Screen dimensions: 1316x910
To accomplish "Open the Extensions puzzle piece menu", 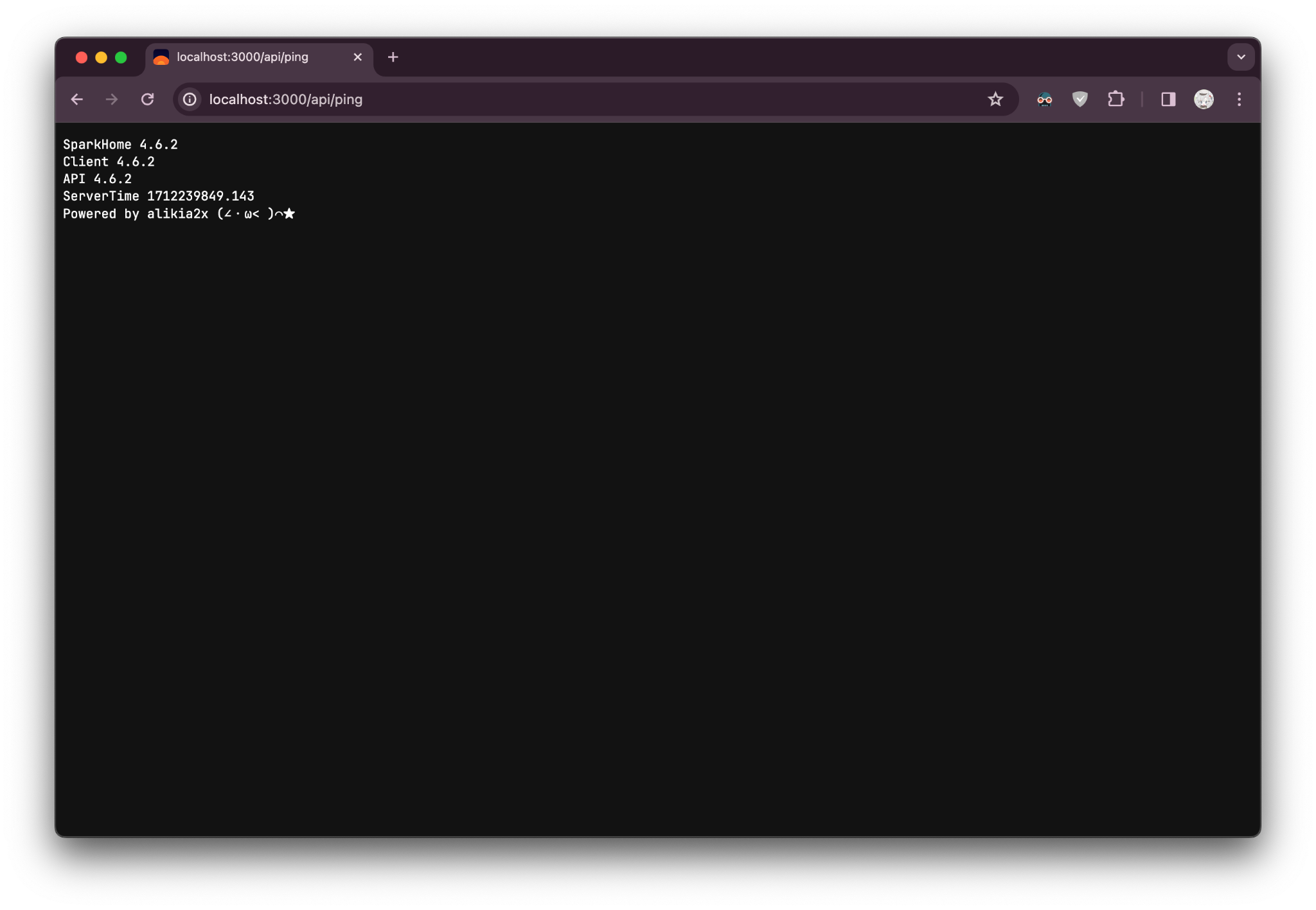I will 1116,100.
